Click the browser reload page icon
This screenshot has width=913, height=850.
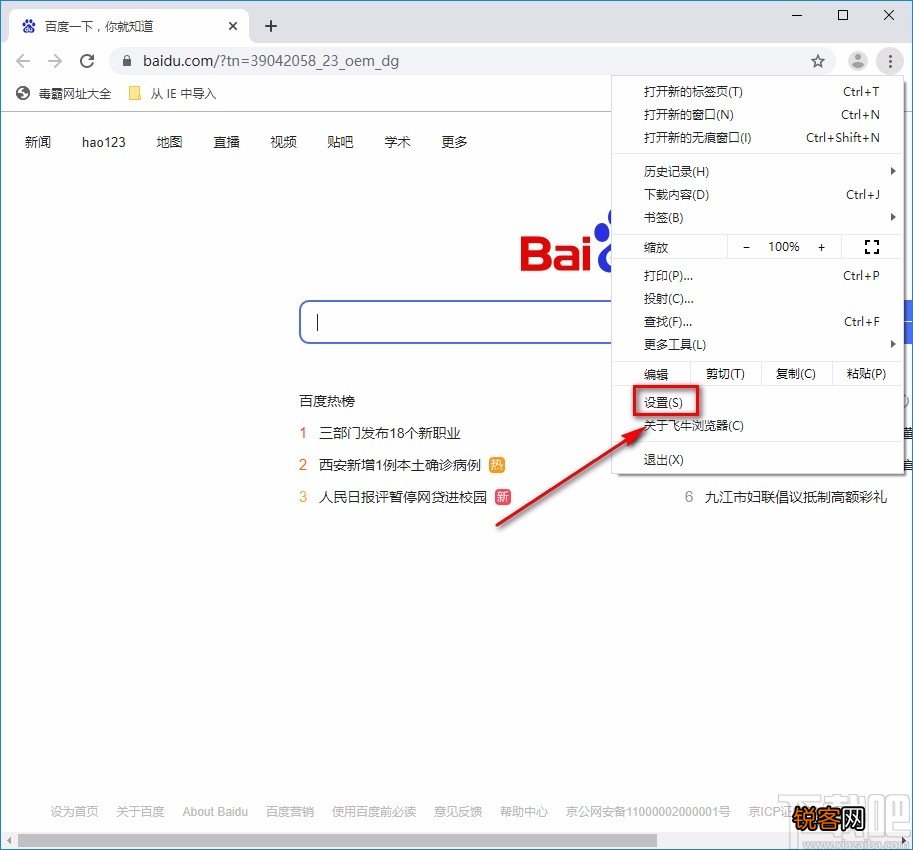click(87, 61)
